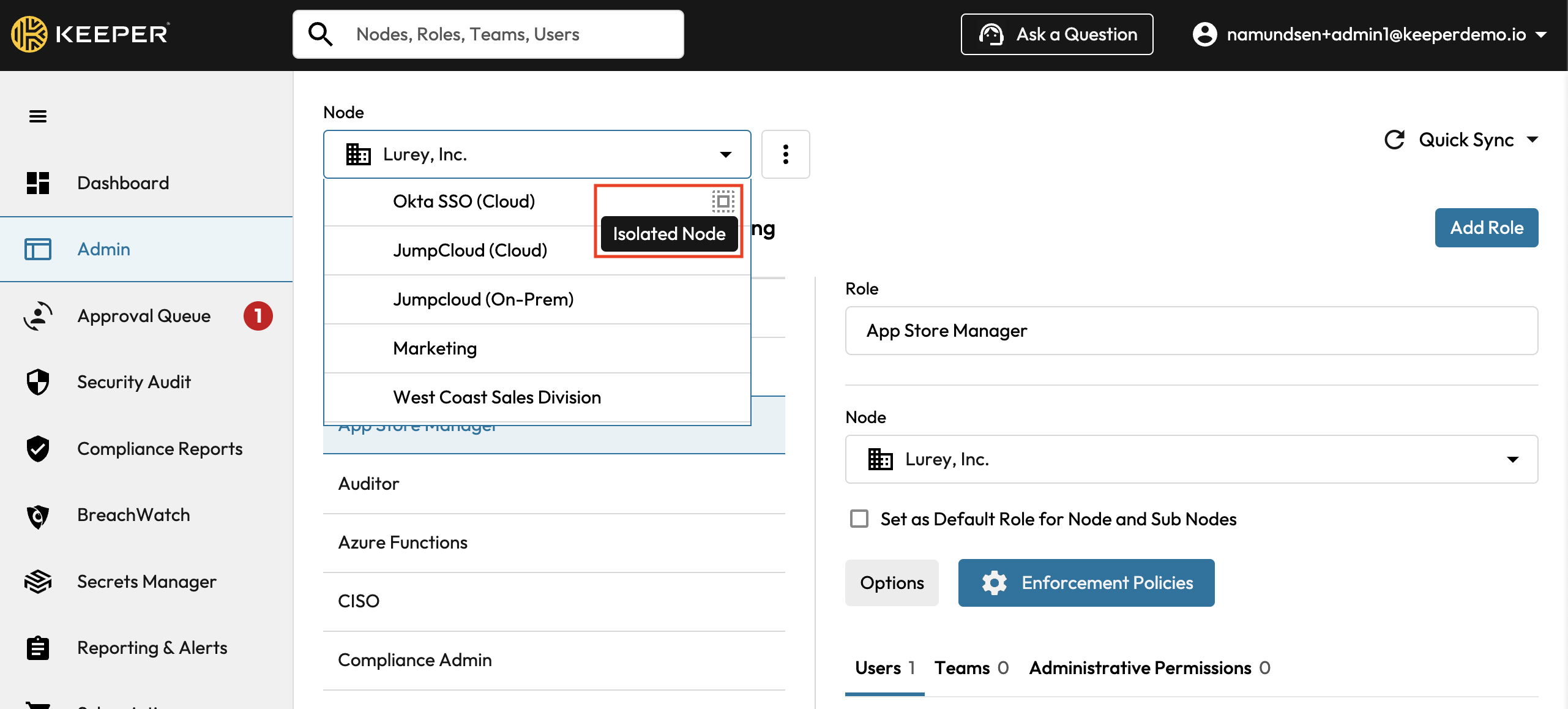Viewport: 1568px width, 709px height.
Task: Enable Set as Default Role checkbox
Action: coord(859,519)
